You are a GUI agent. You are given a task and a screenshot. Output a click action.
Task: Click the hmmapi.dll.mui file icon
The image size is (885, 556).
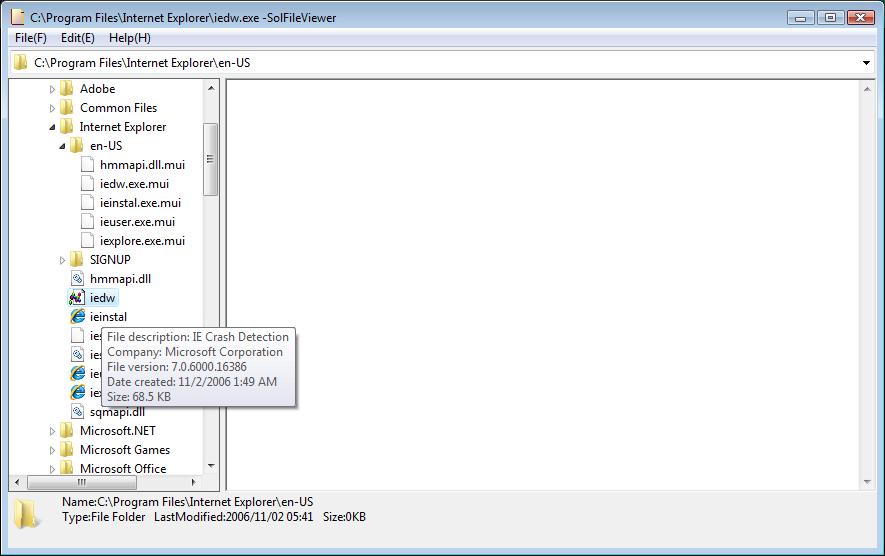pyautogui.click(x=87, y=164)
